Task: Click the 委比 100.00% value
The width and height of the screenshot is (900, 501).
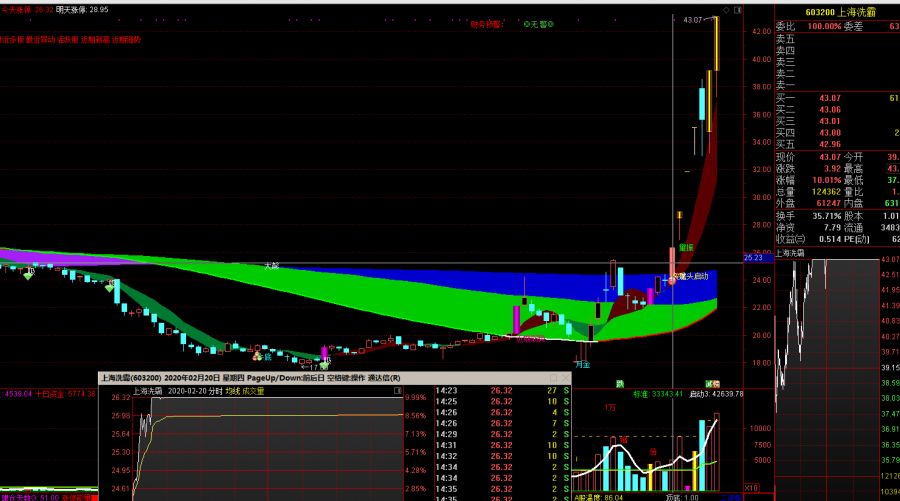Action: coord(824,26)
